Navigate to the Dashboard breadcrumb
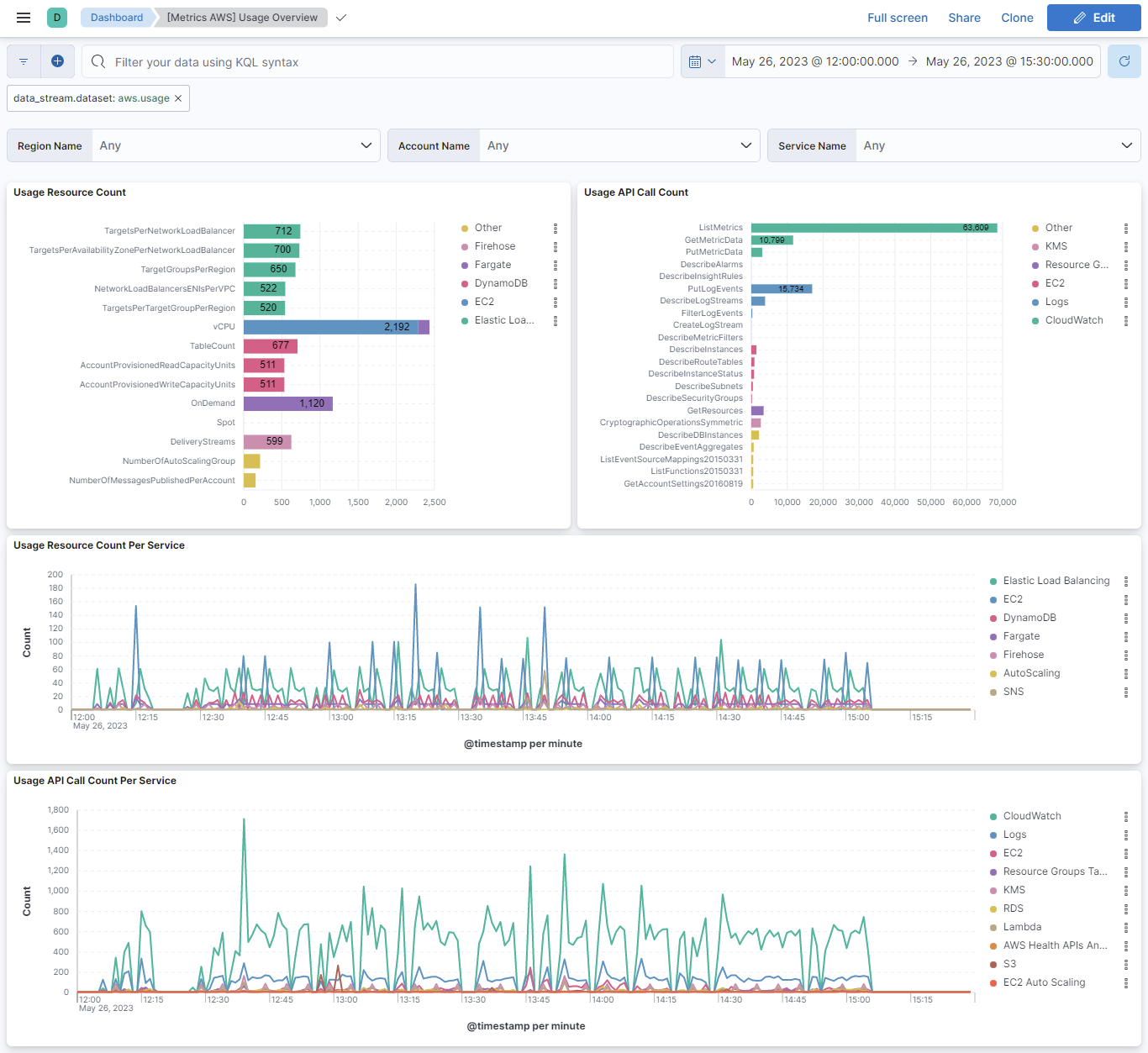Screen dimensions: 1148x1053 (116, 17)
